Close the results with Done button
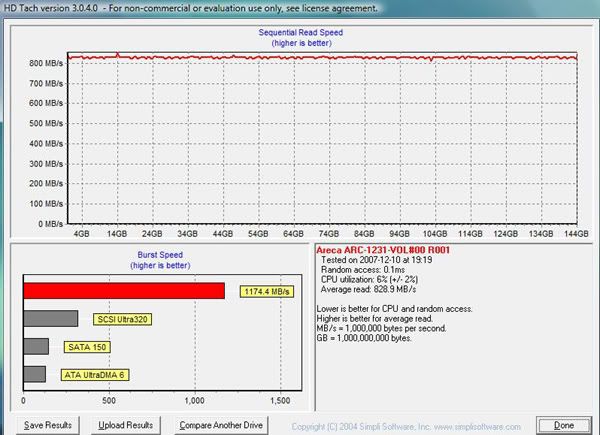Screen dimensions: 600x435 563,425
